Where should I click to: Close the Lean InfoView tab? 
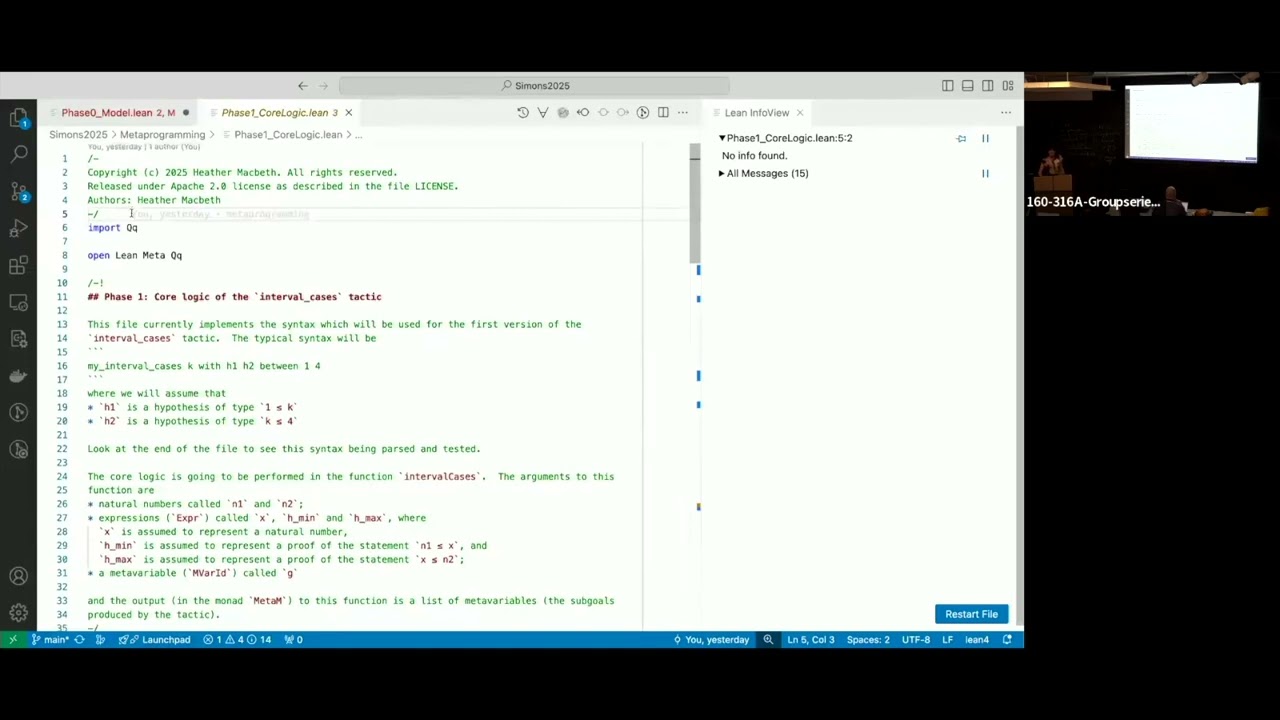799,113
